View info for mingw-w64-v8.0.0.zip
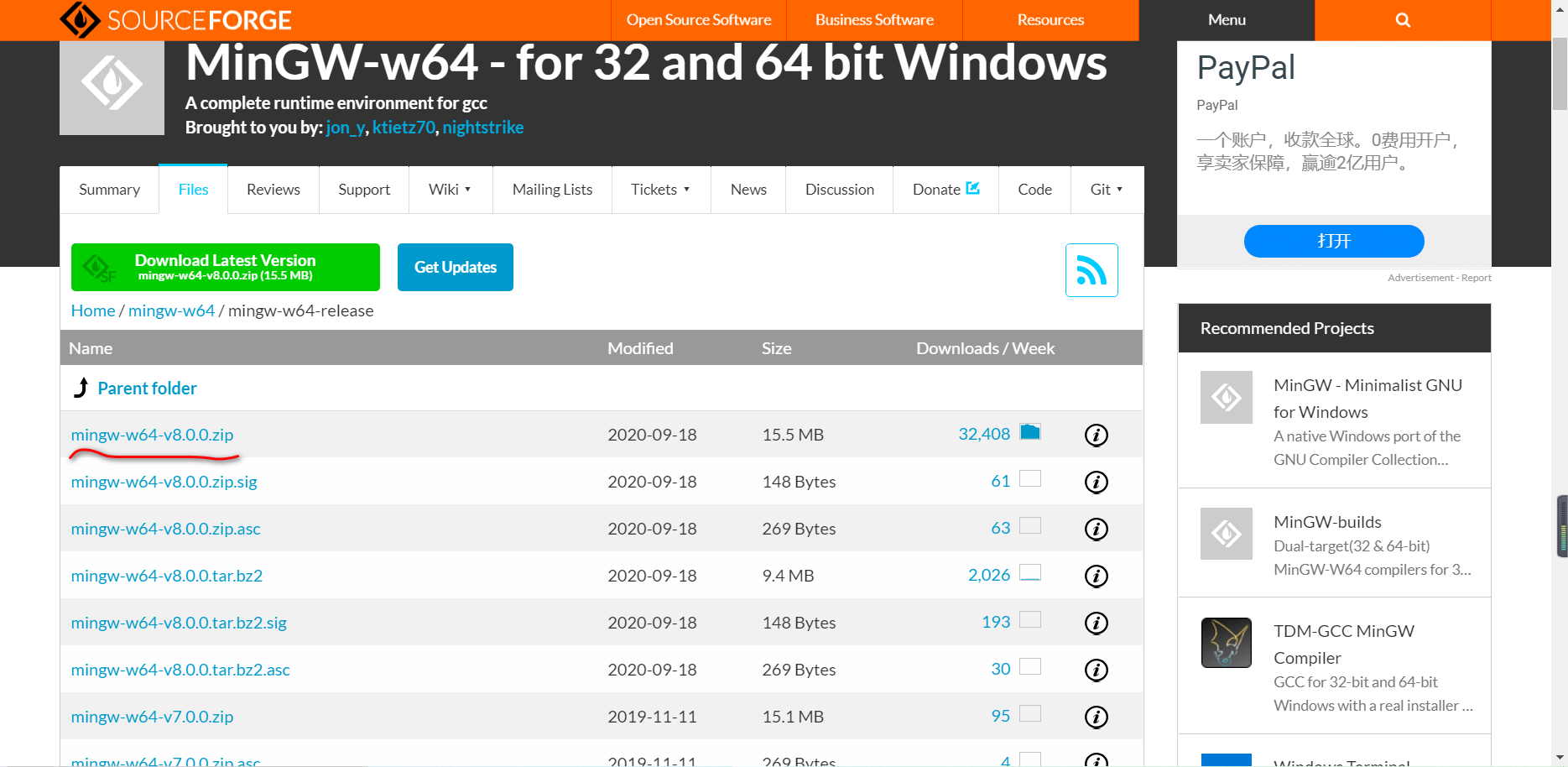 1097,435
